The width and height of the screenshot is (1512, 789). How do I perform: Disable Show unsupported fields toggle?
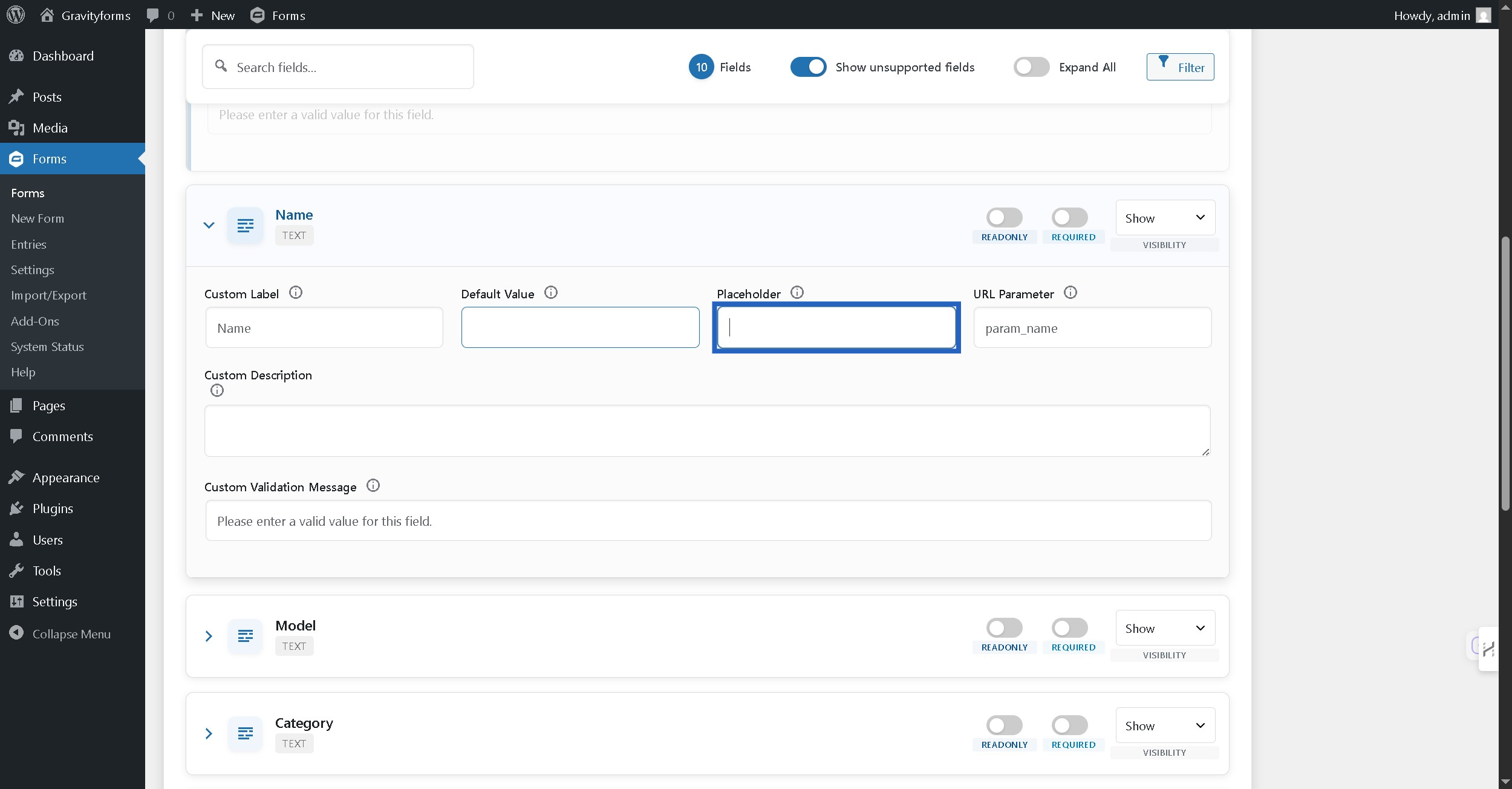tap(808, 67)
